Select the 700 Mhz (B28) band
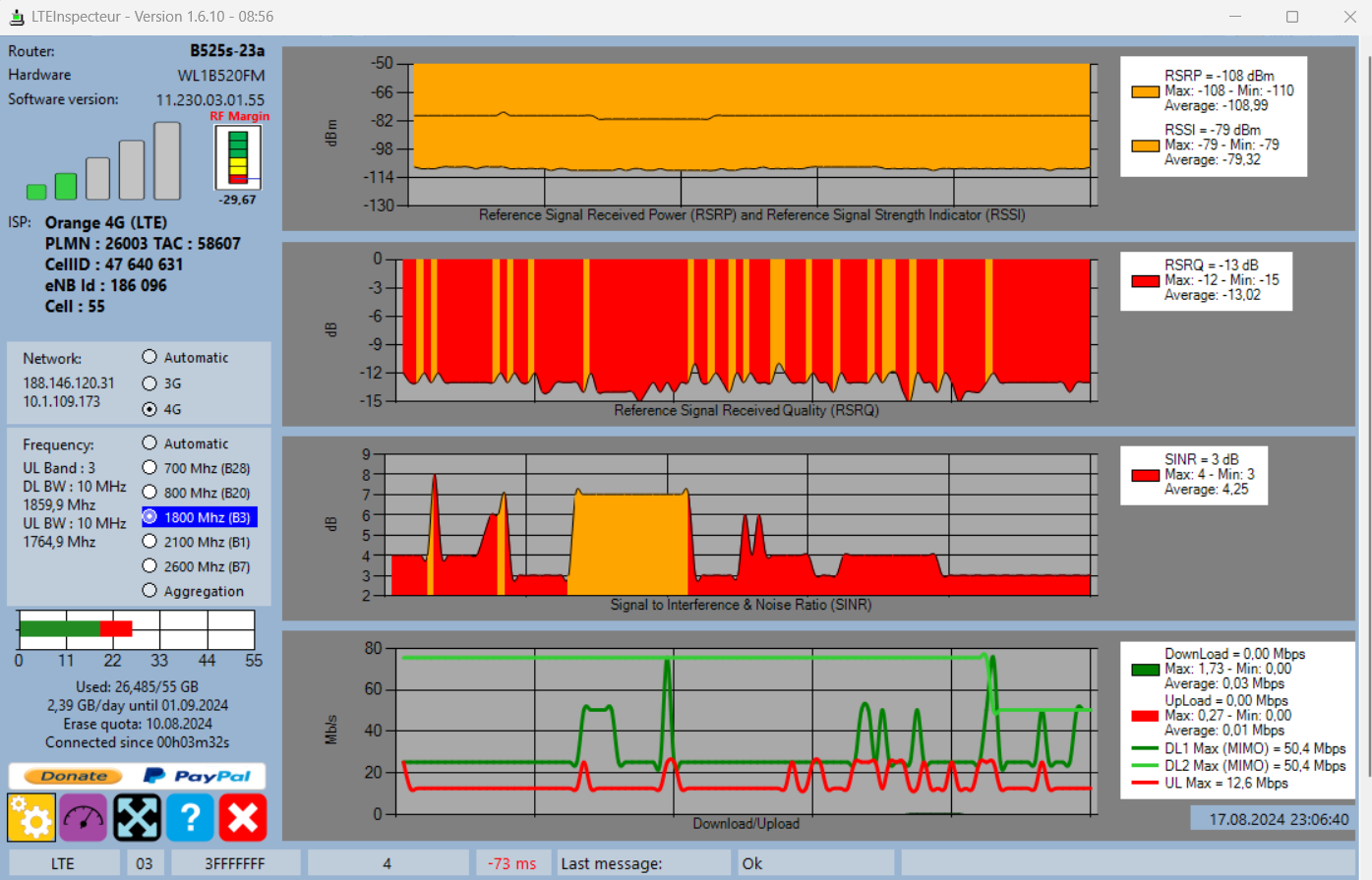The image size is (1372, 880). (x=196, y=468)
